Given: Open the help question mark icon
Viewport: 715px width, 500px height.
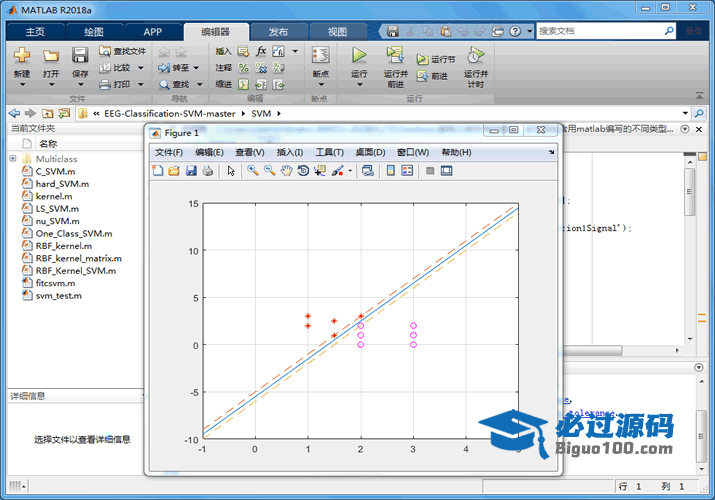Looking at the screenshot, I should [515, 31].
